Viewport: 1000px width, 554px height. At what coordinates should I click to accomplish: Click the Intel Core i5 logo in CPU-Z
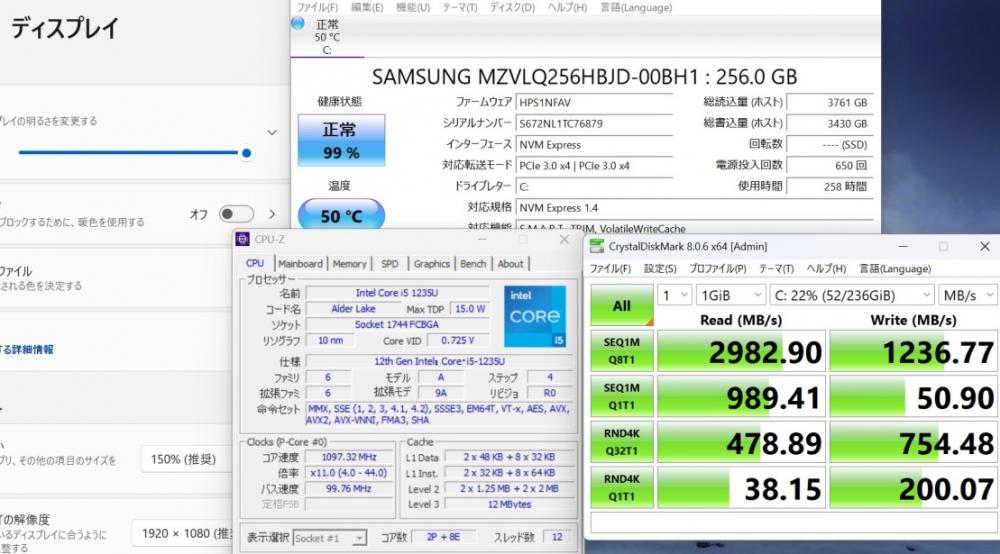[x=534, y=316]
